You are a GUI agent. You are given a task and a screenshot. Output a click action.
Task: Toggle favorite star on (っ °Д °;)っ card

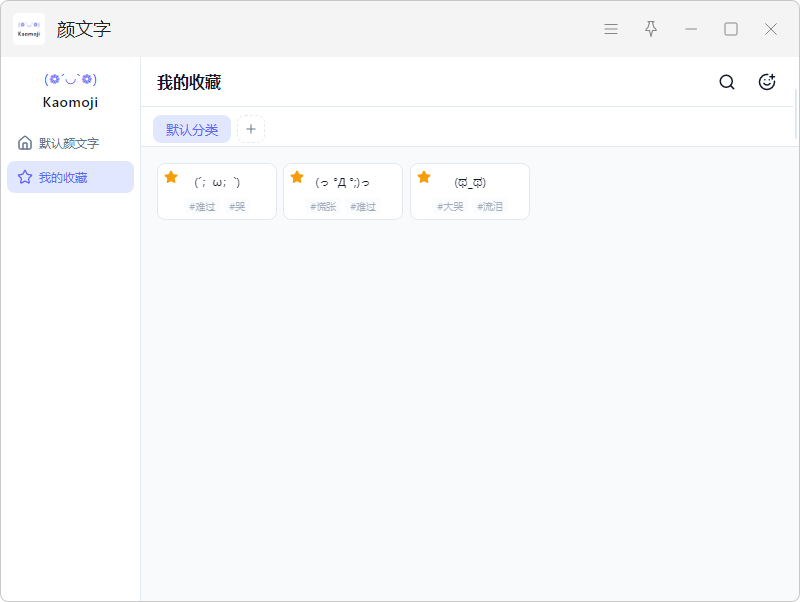tap(297, 177)
